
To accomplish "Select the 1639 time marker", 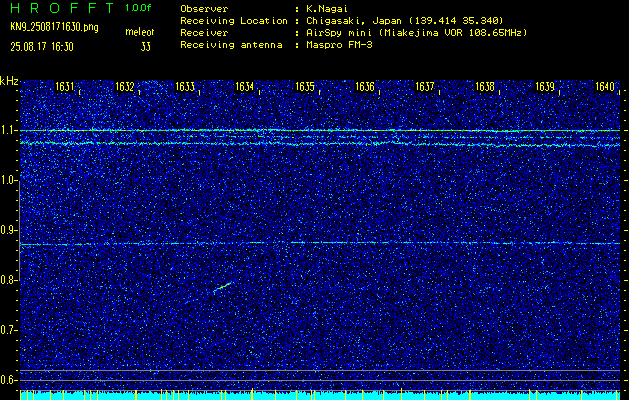I will click(545, 87).
